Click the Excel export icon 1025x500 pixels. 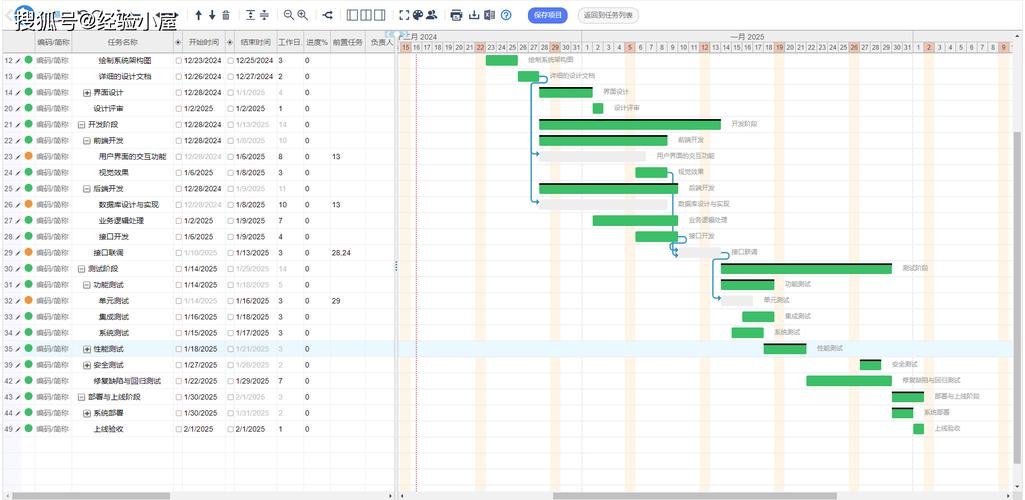point(490,15)
